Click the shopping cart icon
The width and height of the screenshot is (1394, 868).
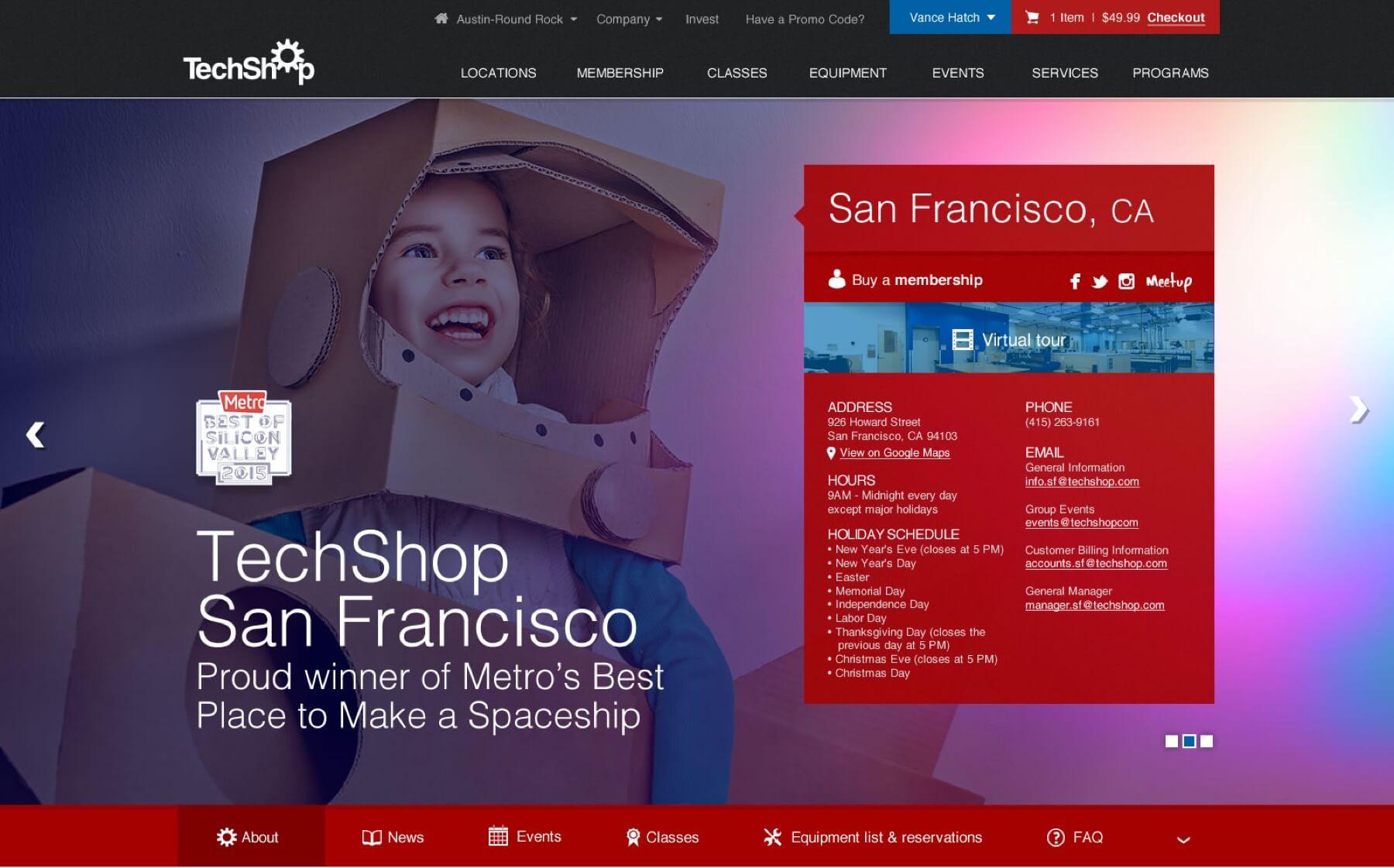(1032, 17)
